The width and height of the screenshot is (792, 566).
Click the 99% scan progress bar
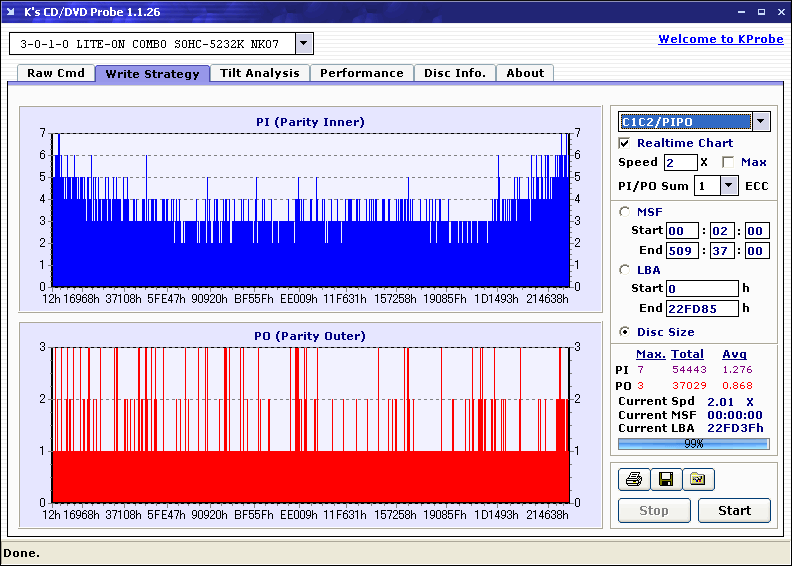point(693,443)
